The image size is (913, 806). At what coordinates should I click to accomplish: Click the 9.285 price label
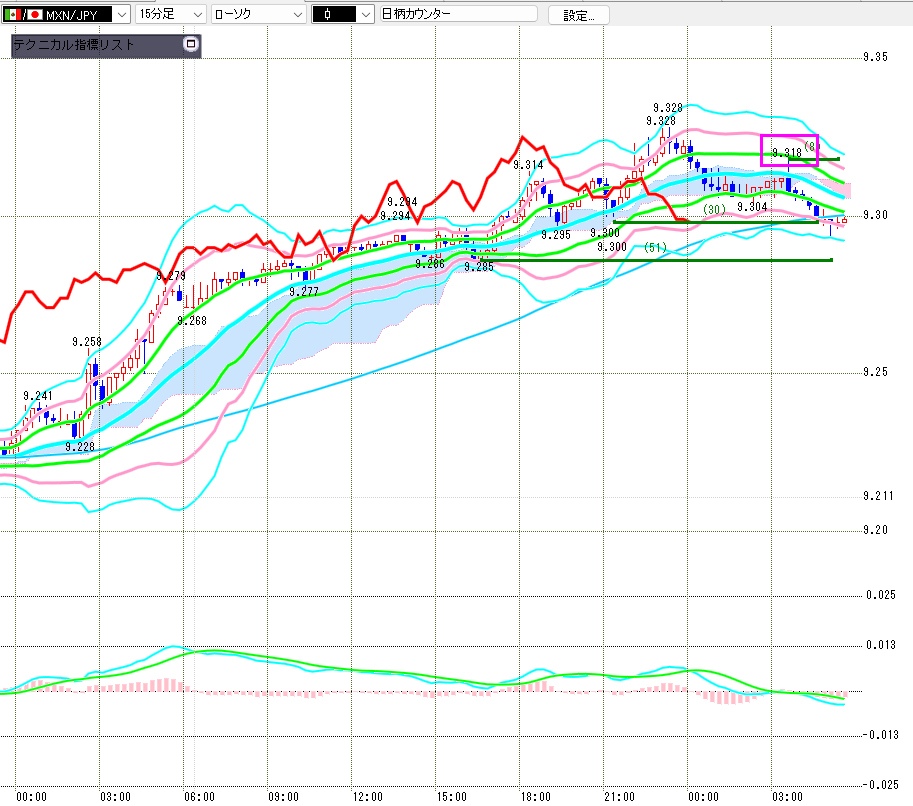coord(479,267)
